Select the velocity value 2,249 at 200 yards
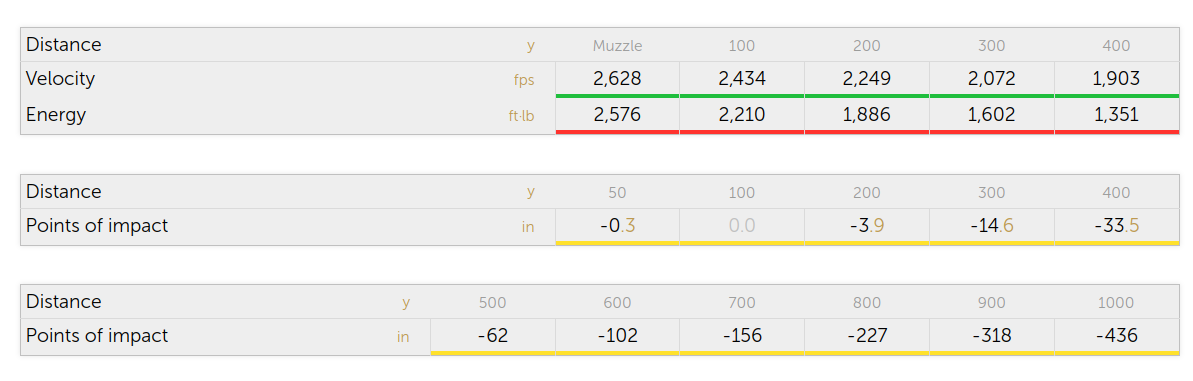This screenshot has height=381, width=1193. coord(867,79)
